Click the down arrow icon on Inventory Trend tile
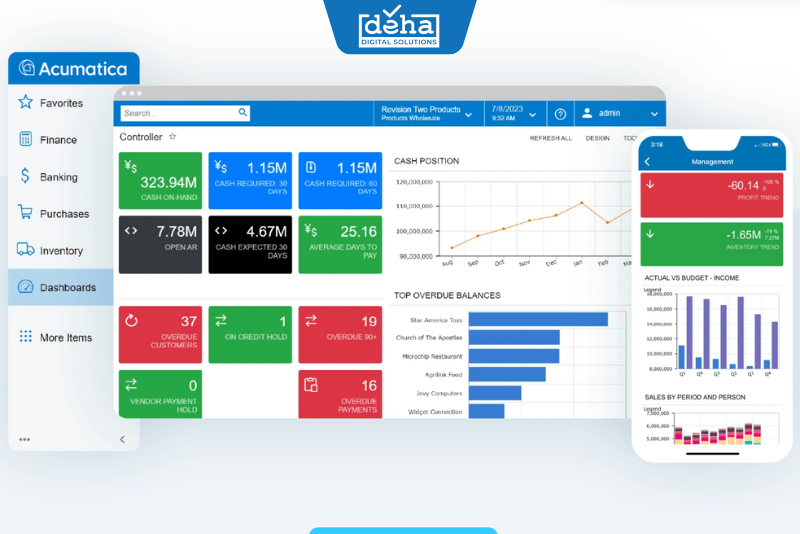 pos(650,234)
